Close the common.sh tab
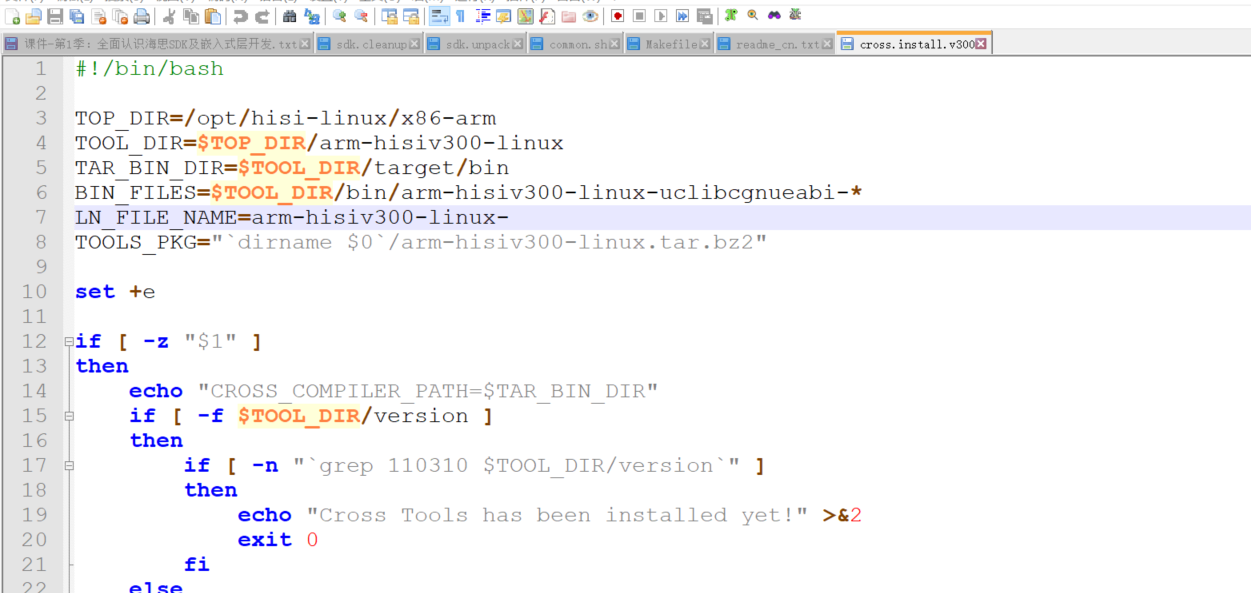 click(615, 44)
